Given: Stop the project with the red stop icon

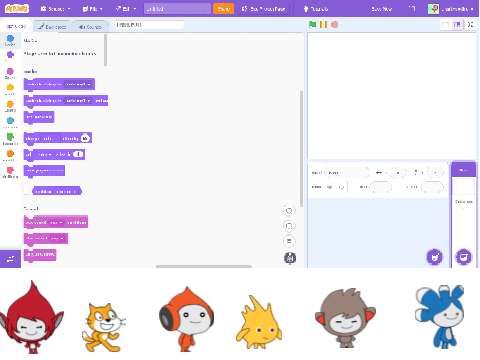Looking at the screenshot, I should click(x=335, y=24).
